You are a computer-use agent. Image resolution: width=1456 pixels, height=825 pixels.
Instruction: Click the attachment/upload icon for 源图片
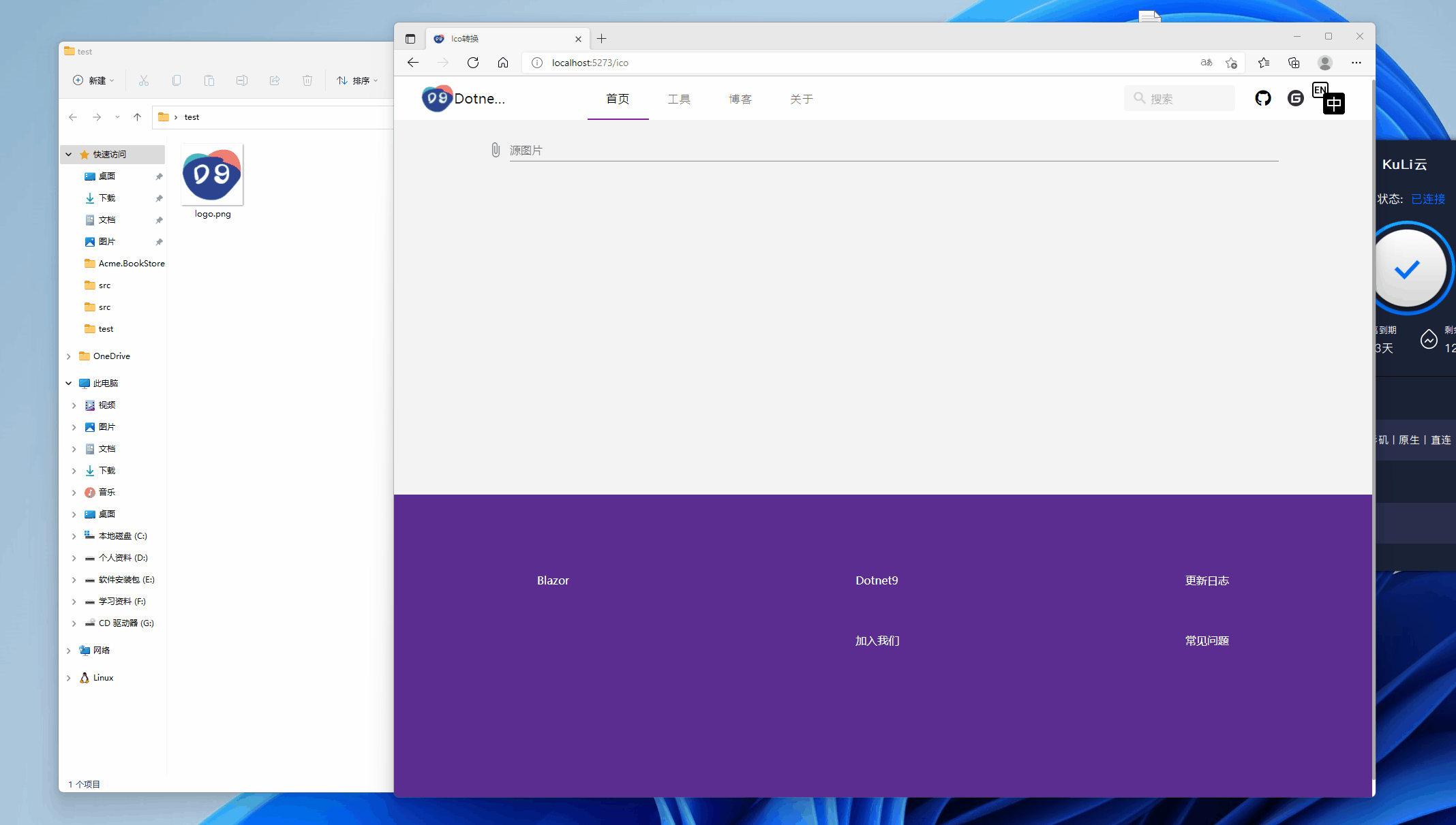click(494, 149)
